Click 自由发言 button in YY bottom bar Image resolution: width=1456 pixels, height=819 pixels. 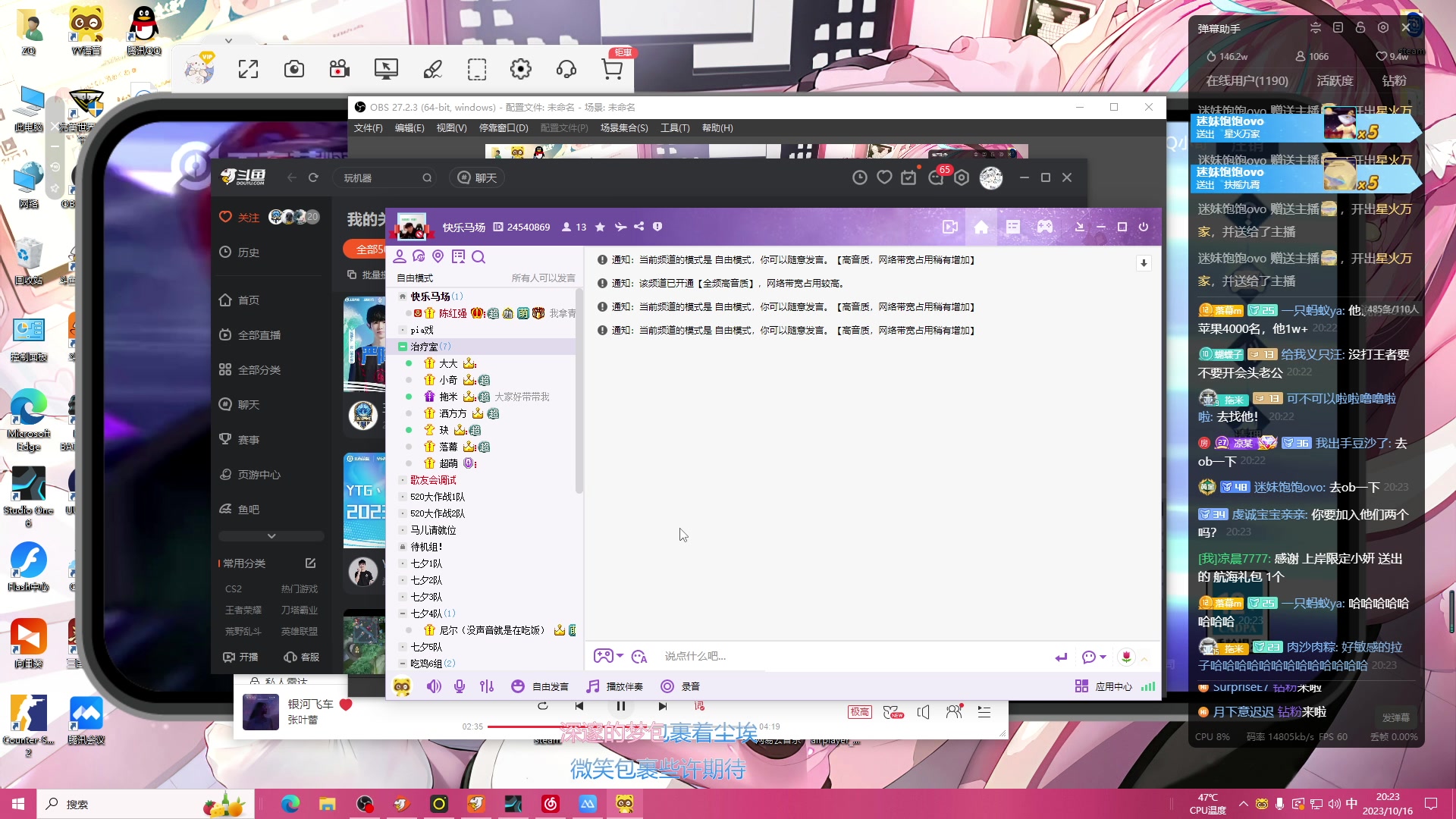540,686
